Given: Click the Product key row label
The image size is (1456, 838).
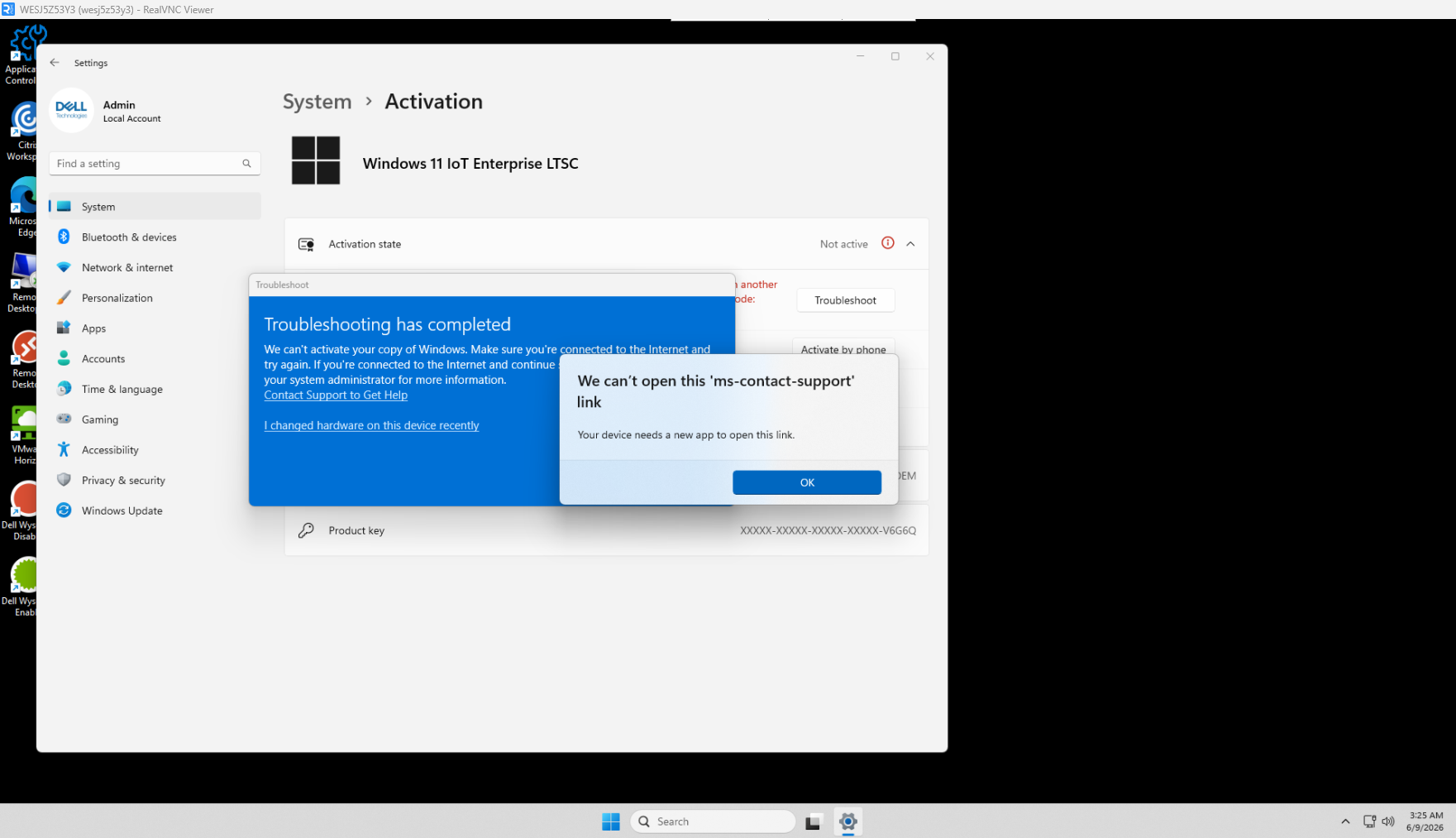Looking at the screenshot, I should [356, 531].
